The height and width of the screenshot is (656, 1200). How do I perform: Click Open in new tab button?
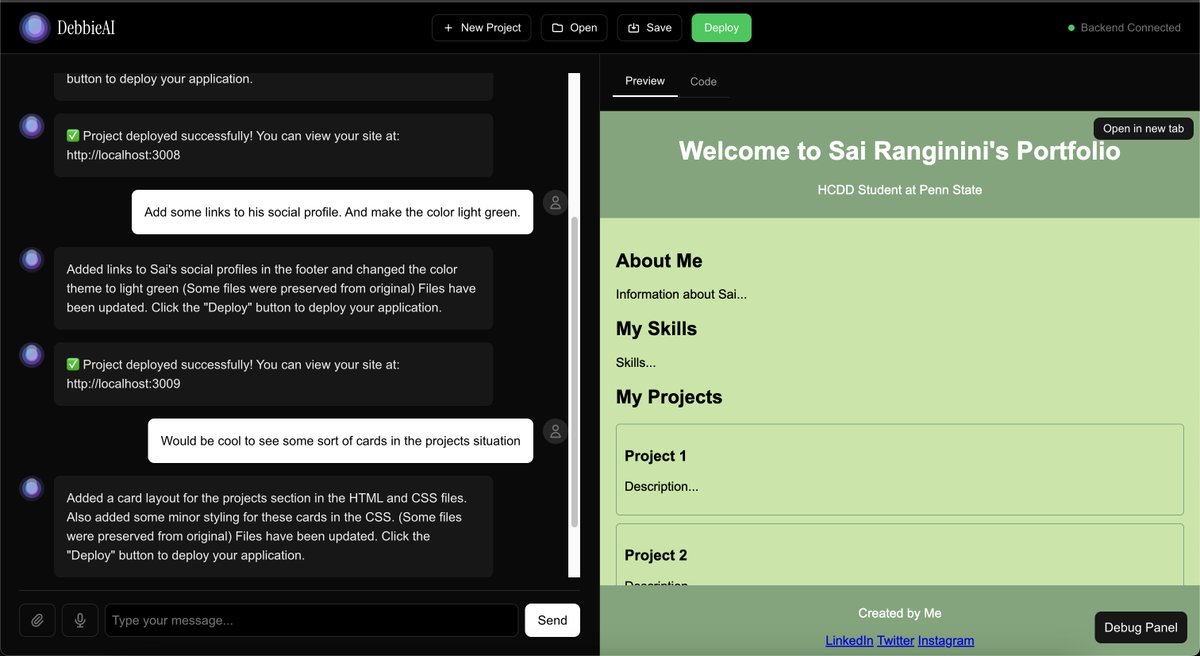[x=1143, y=128]
